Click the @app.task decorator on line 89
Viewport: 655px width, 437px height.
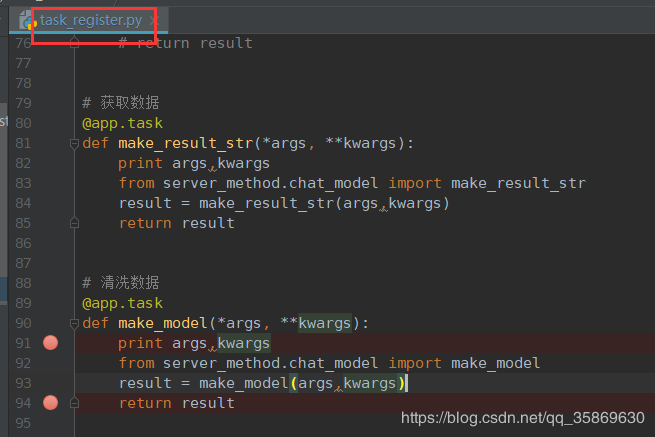(x=122, y=304)
